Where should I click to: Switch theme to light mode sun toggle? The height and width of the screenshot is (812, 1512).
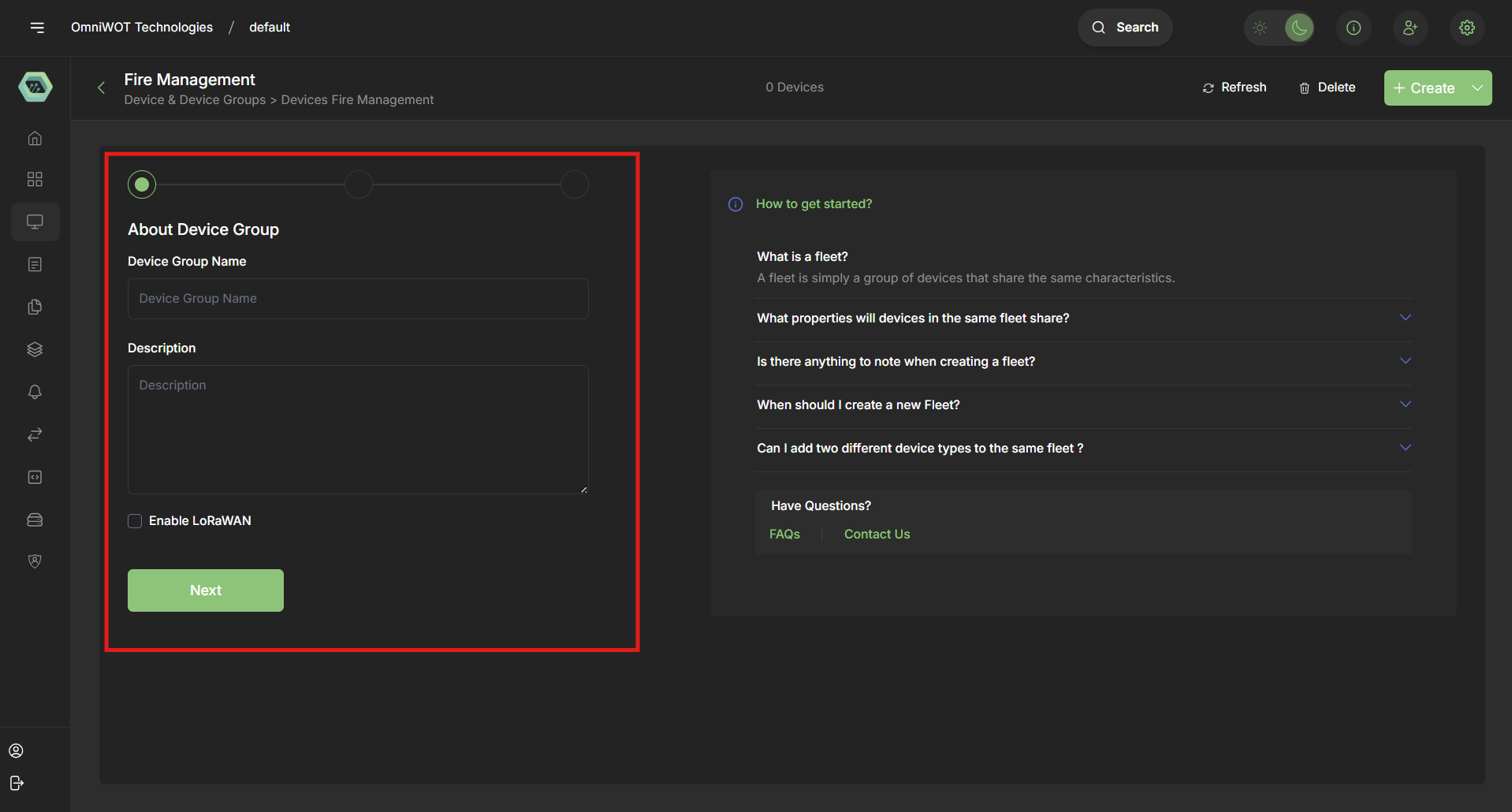(x=1259, y=28)
